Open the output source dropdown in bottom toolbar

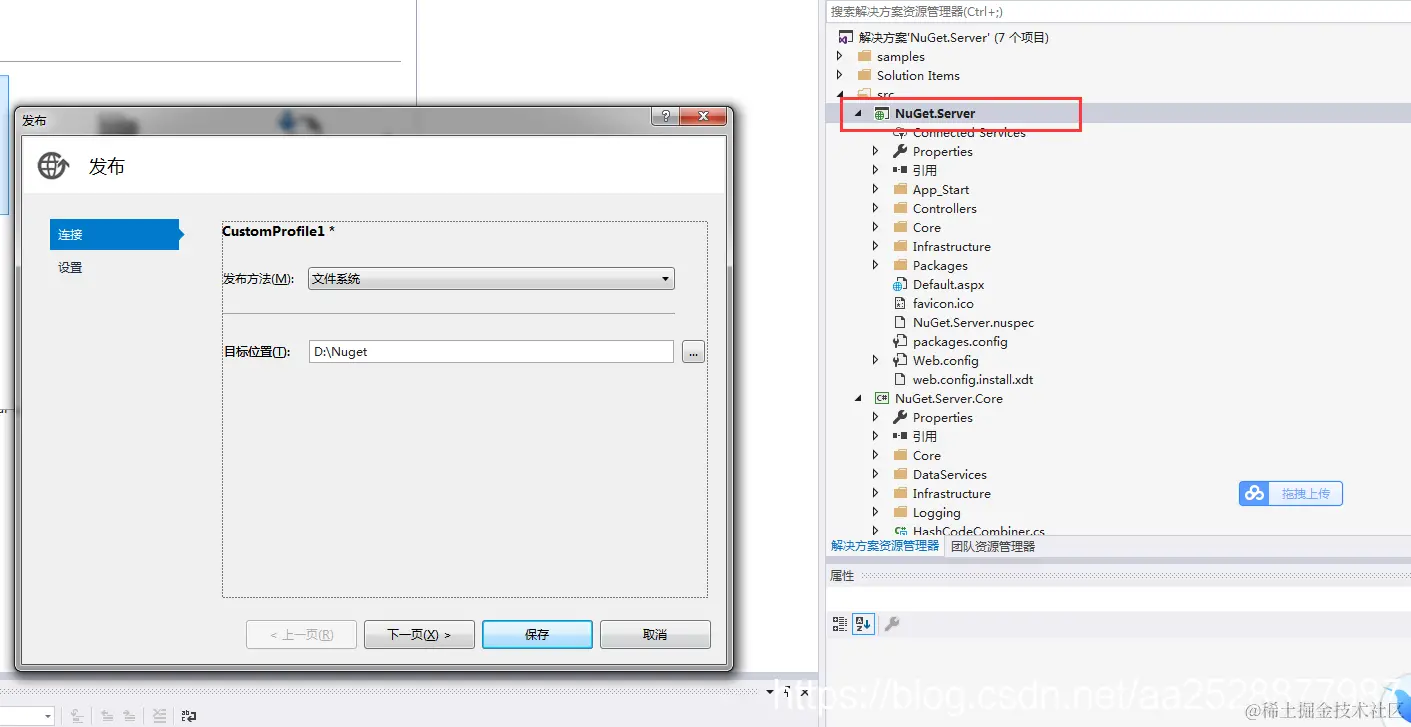tap(48, 716)
